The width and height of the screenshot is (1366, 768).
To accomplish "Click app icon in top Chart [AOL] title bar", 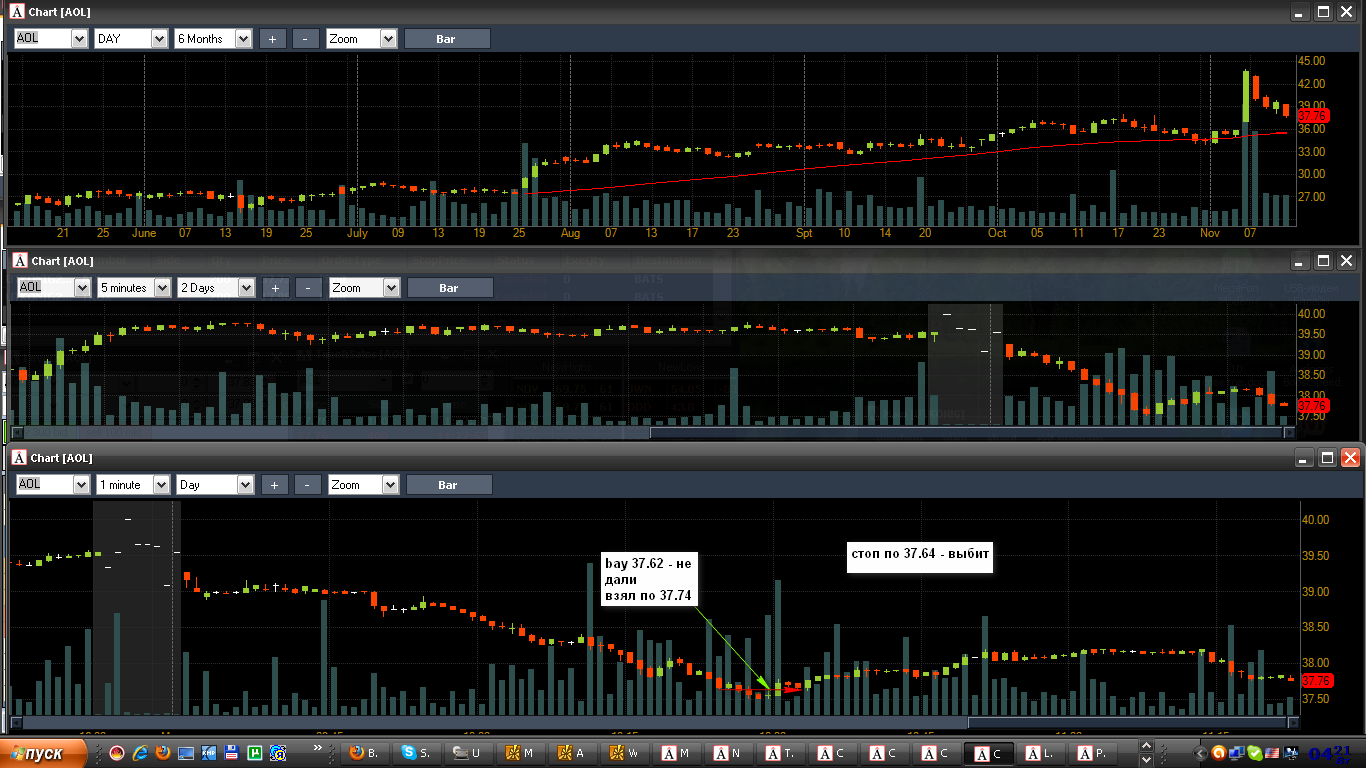I will click(17, 11).
